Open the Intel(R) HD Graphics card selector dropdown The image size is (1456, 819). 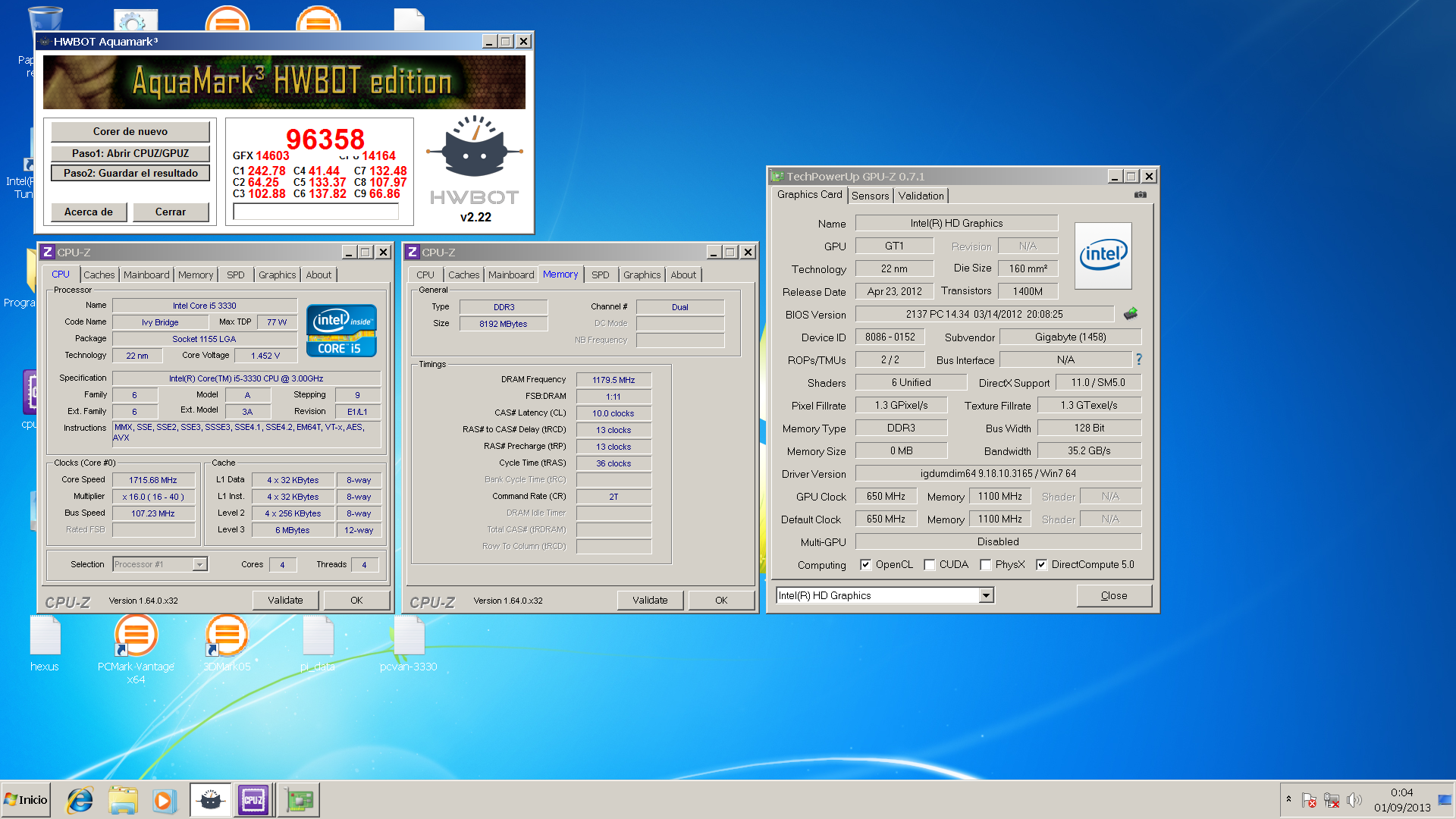coord(986,595)
